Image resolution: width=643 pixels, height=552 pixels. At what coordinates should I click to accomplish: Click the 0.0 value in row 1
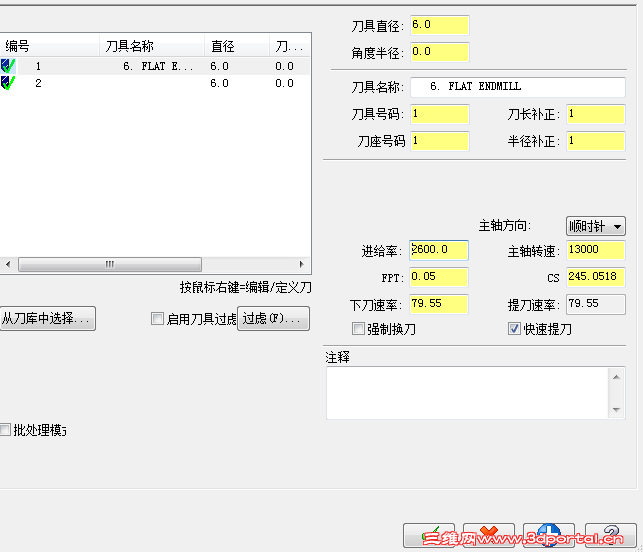click(x=284, y=66)
